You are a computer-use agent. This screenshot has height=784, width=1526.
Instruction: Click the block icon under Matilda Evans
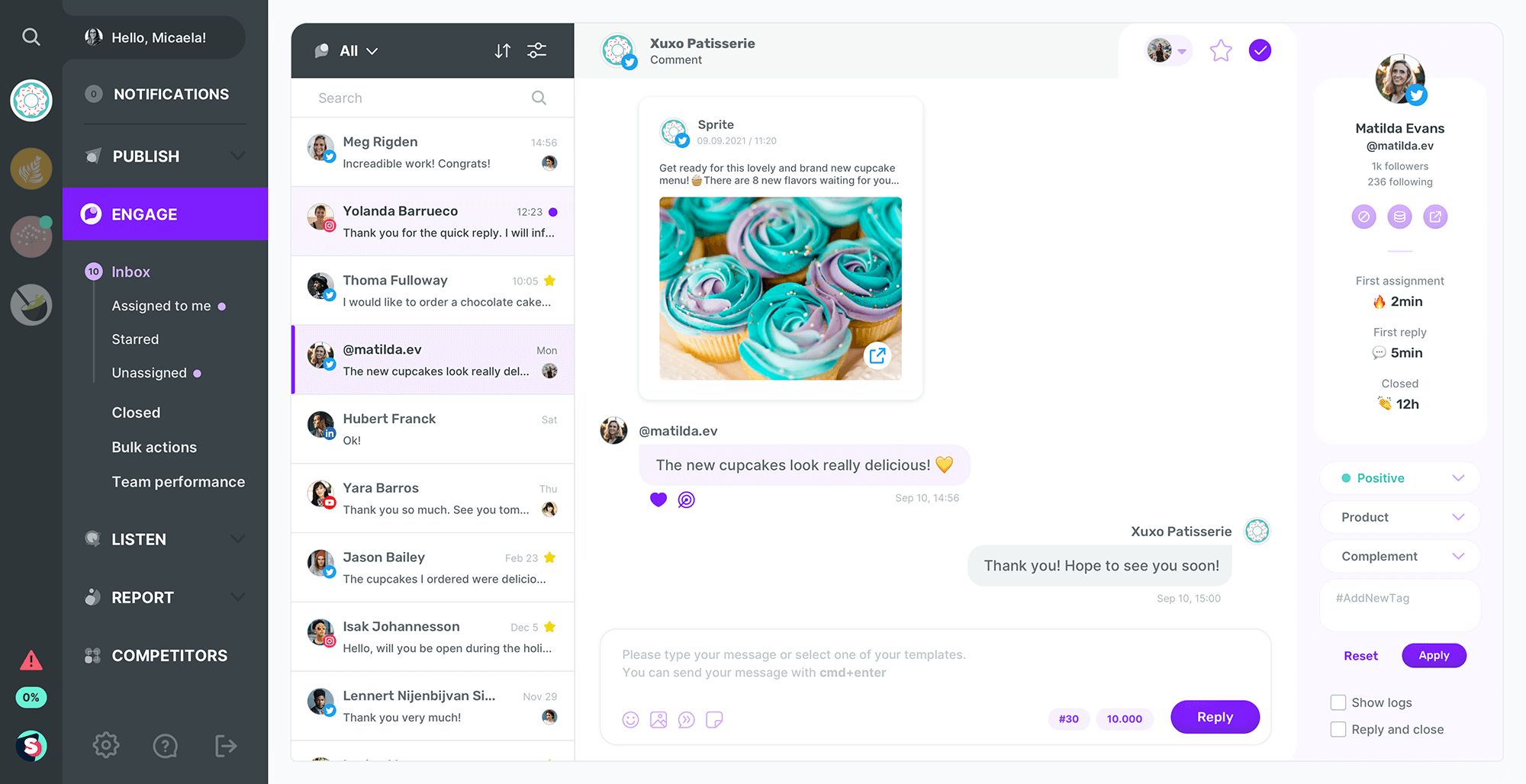point(1364,217)
